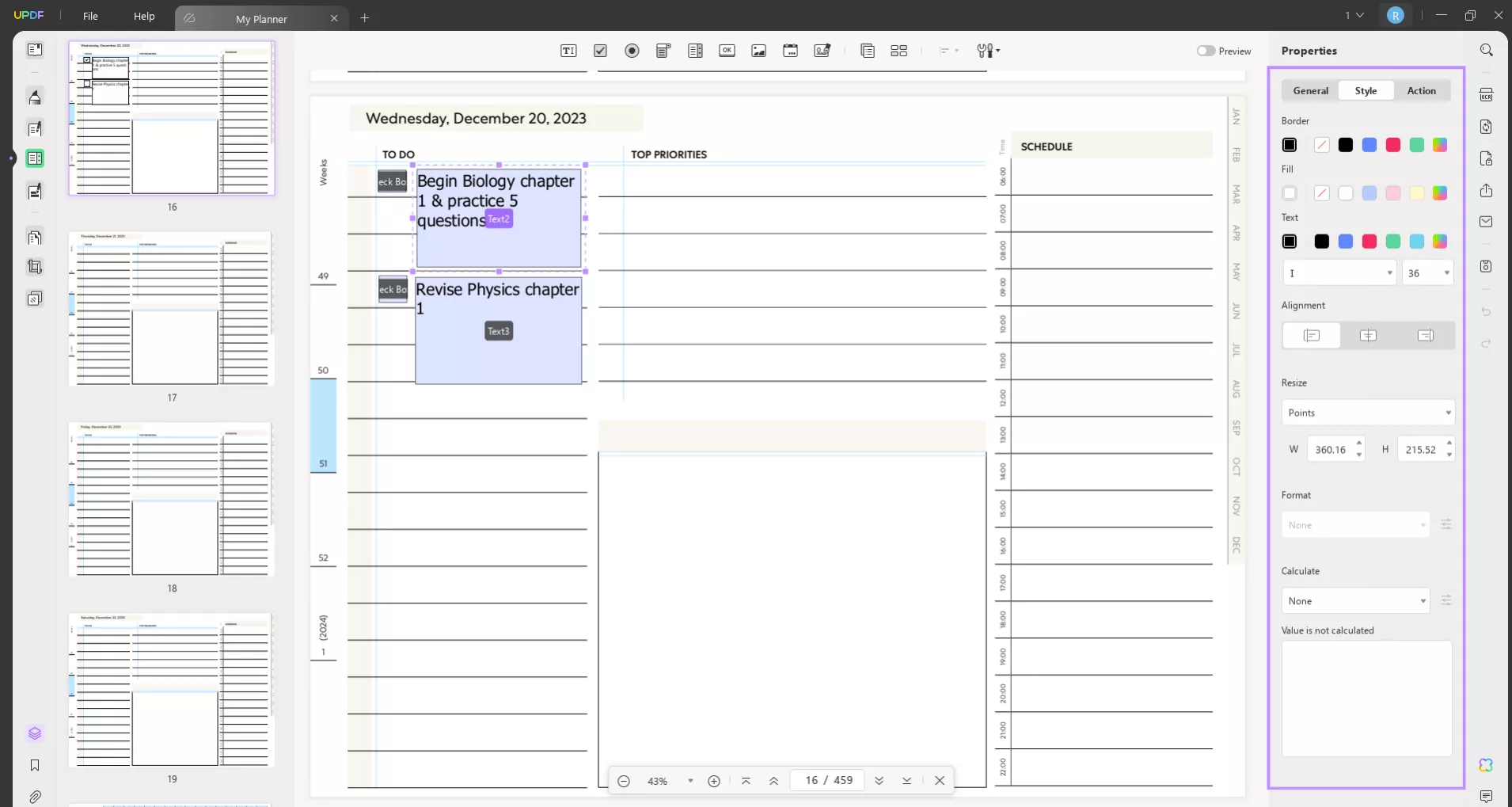Image resolution: width=1512 pixels, height=807 pixels.
Task: Click the zoom in button
Action: point(713,780)
